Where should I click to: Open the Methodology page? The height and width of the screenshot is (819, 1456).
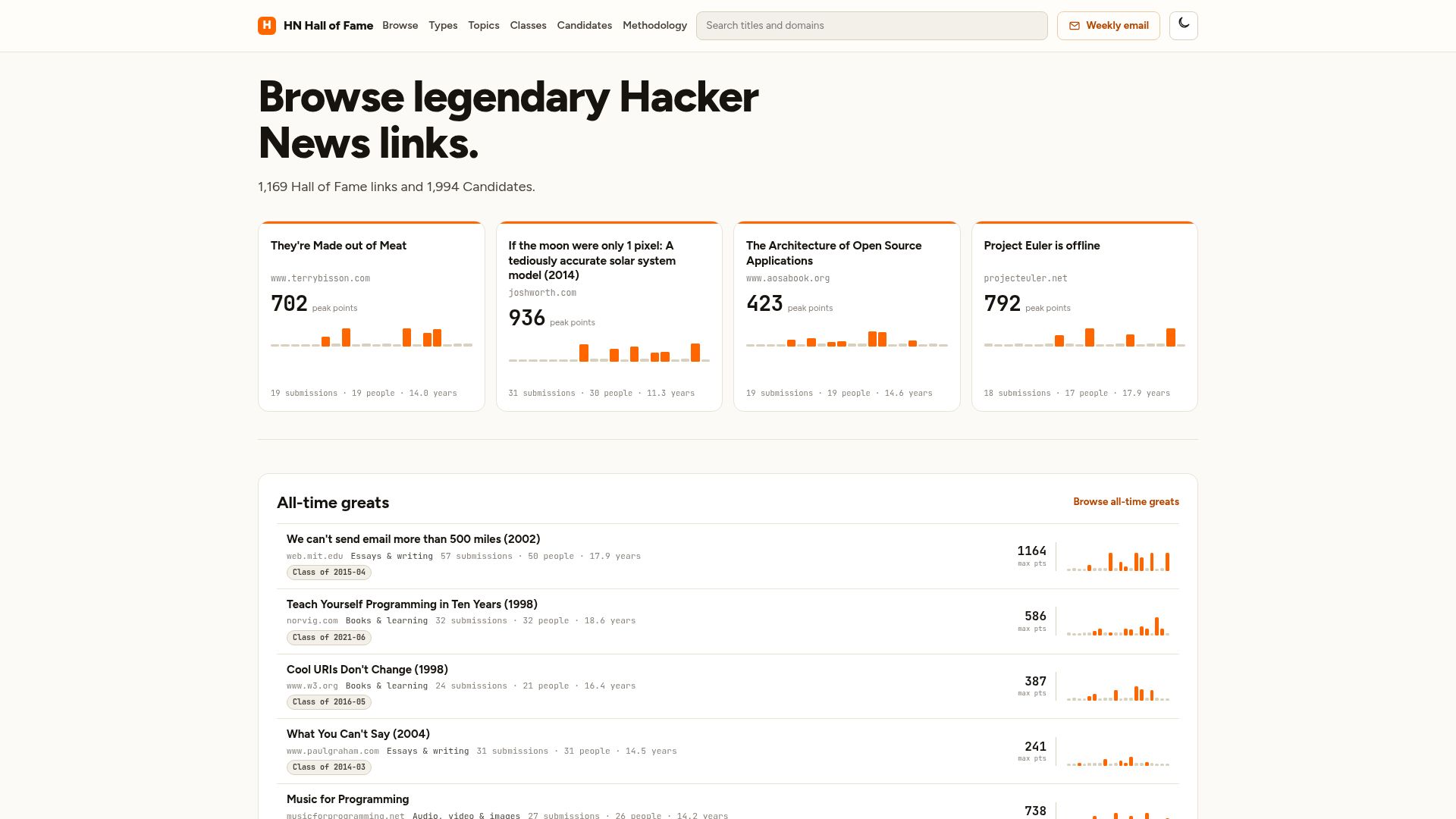point(655,26)
